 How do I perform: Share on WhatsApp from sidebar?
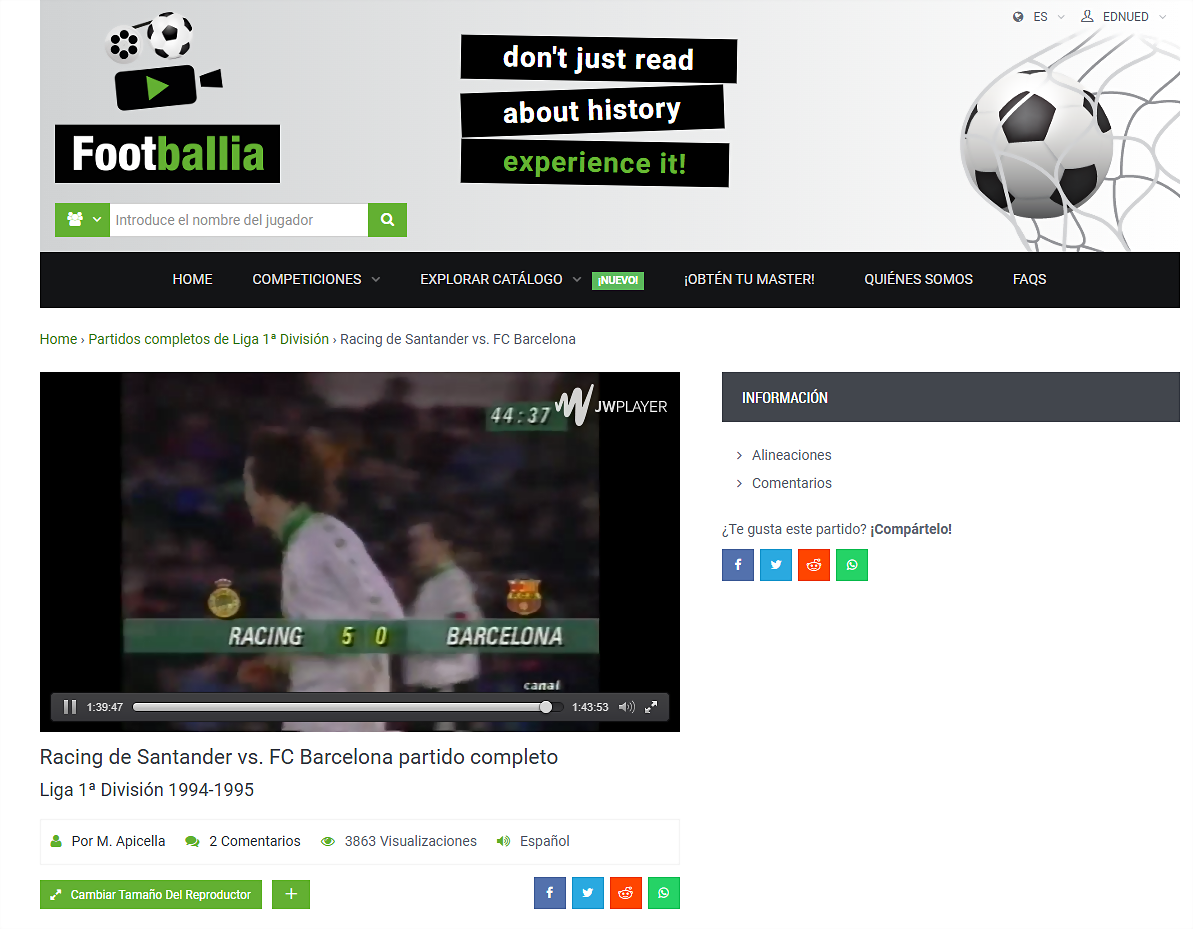[852, 565]
